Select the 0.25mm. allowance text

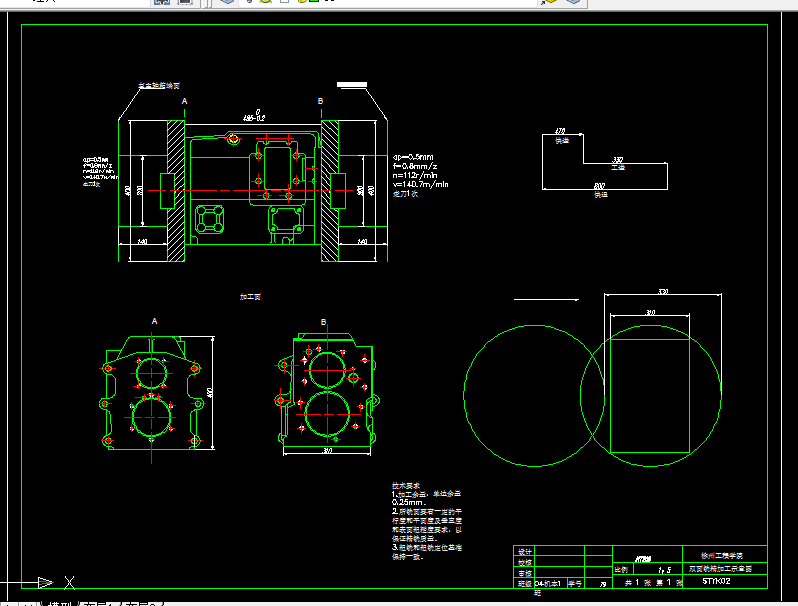(x=409, y=502)
